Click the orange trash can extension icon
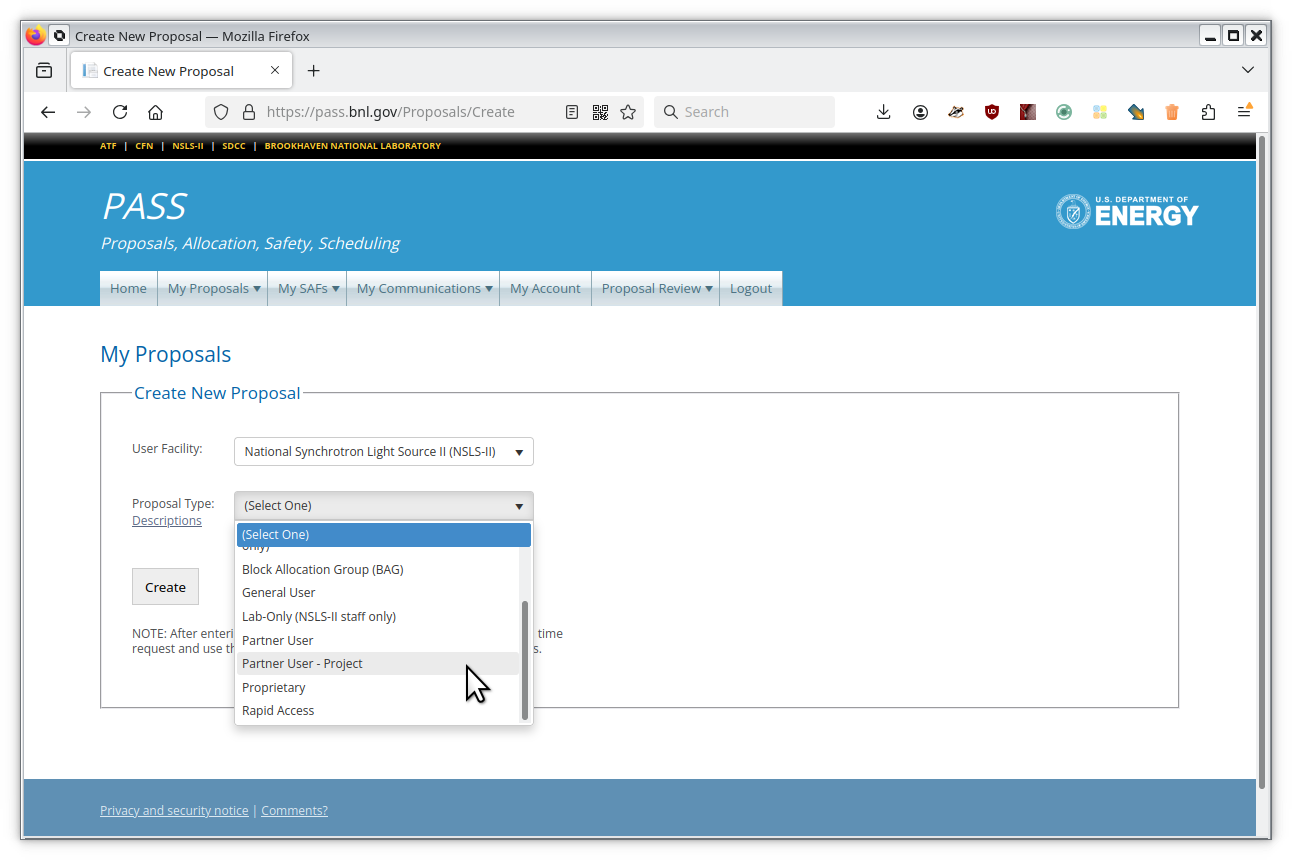The image size is (1292, 860). click(1172, 112)
